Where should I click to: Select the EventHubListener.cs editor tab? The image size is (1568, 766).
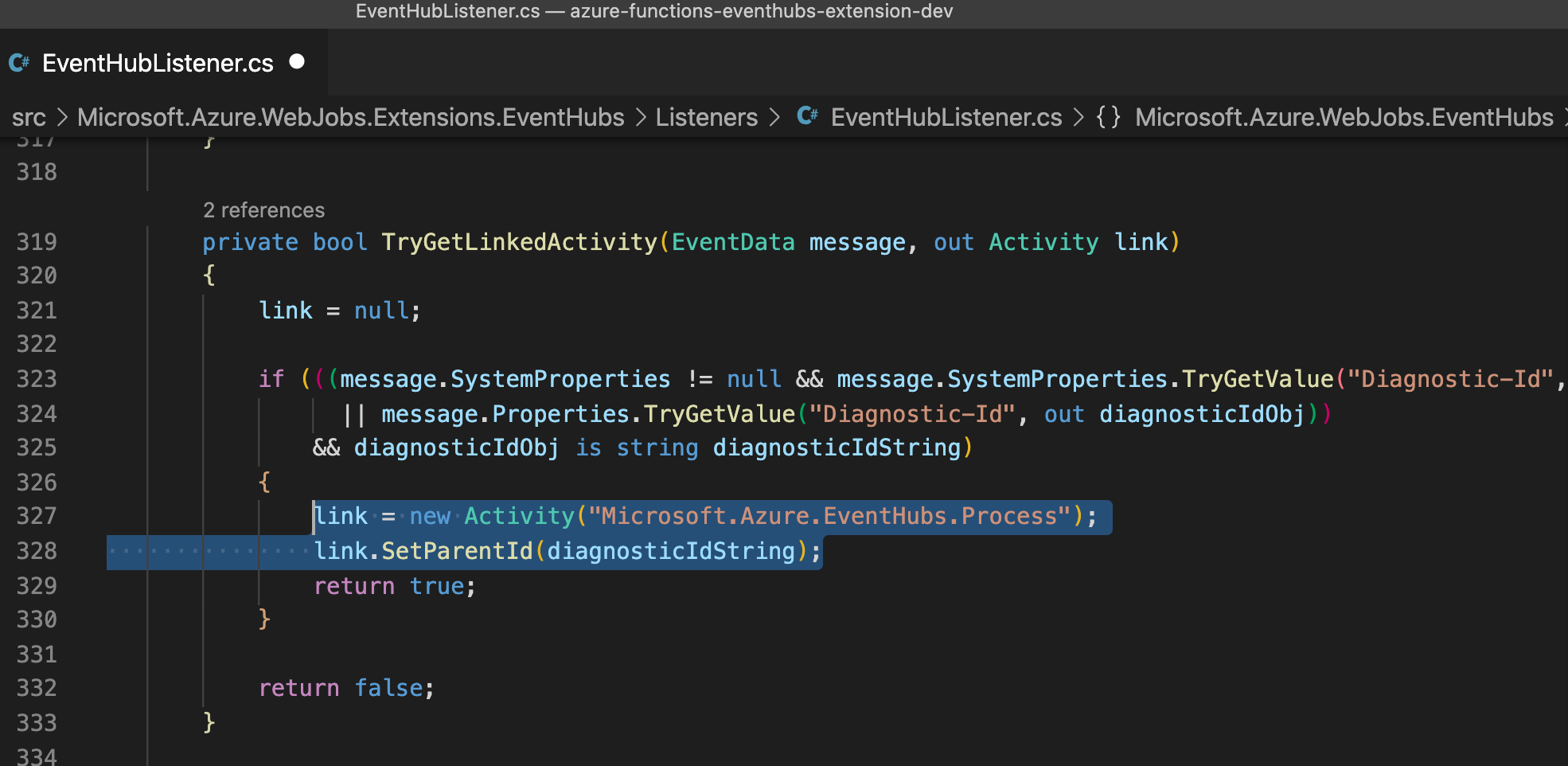pyautogui.click(x=156, y=62)
